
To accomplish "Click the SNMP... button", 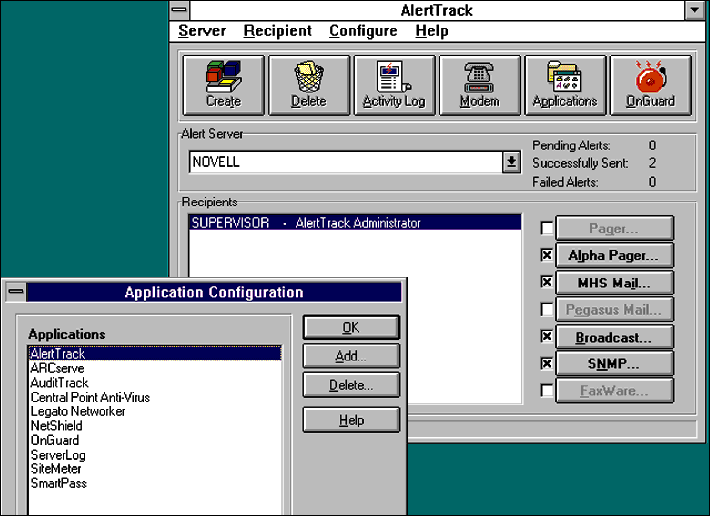I will coord(614,364).
